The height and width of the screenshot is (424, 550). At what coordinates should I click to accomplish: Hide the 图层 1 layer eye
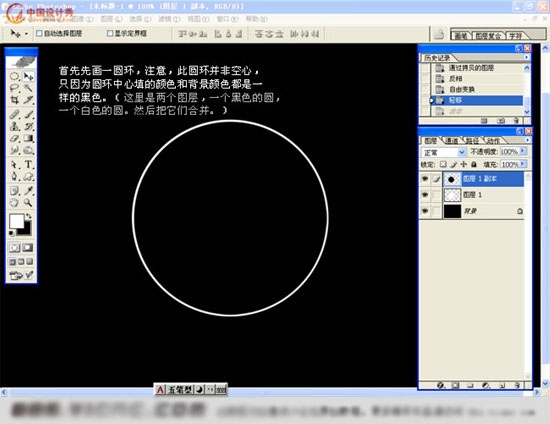click(425, 194)
